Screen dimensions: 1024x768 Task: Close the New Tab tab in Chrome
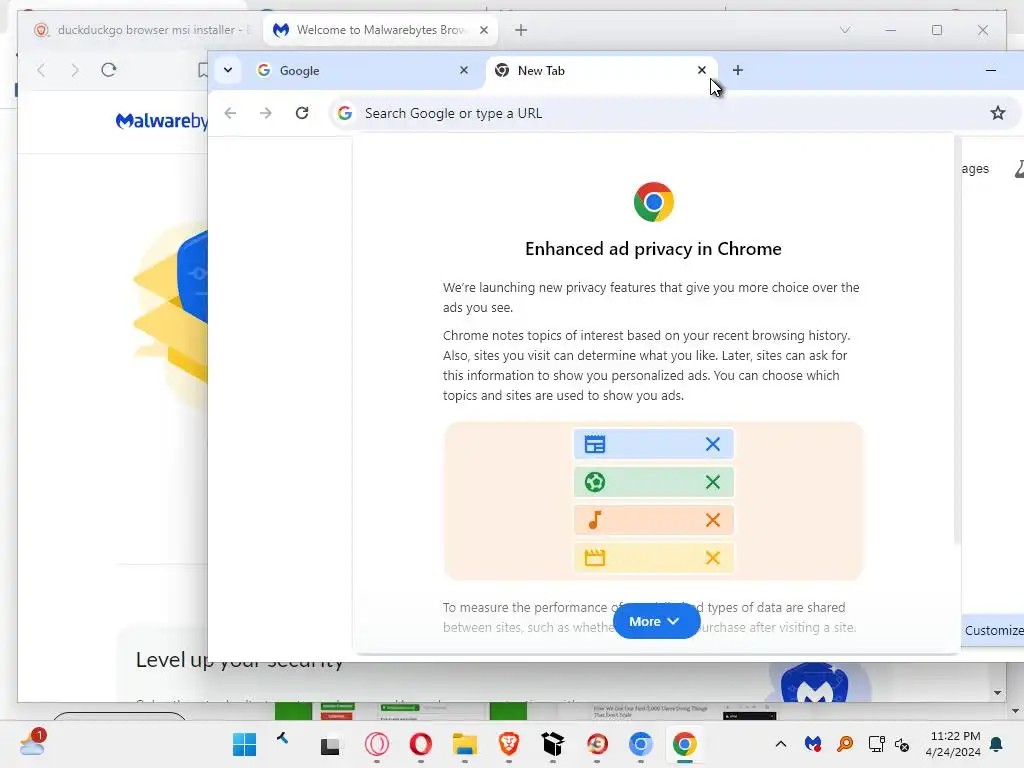[701, 70]
